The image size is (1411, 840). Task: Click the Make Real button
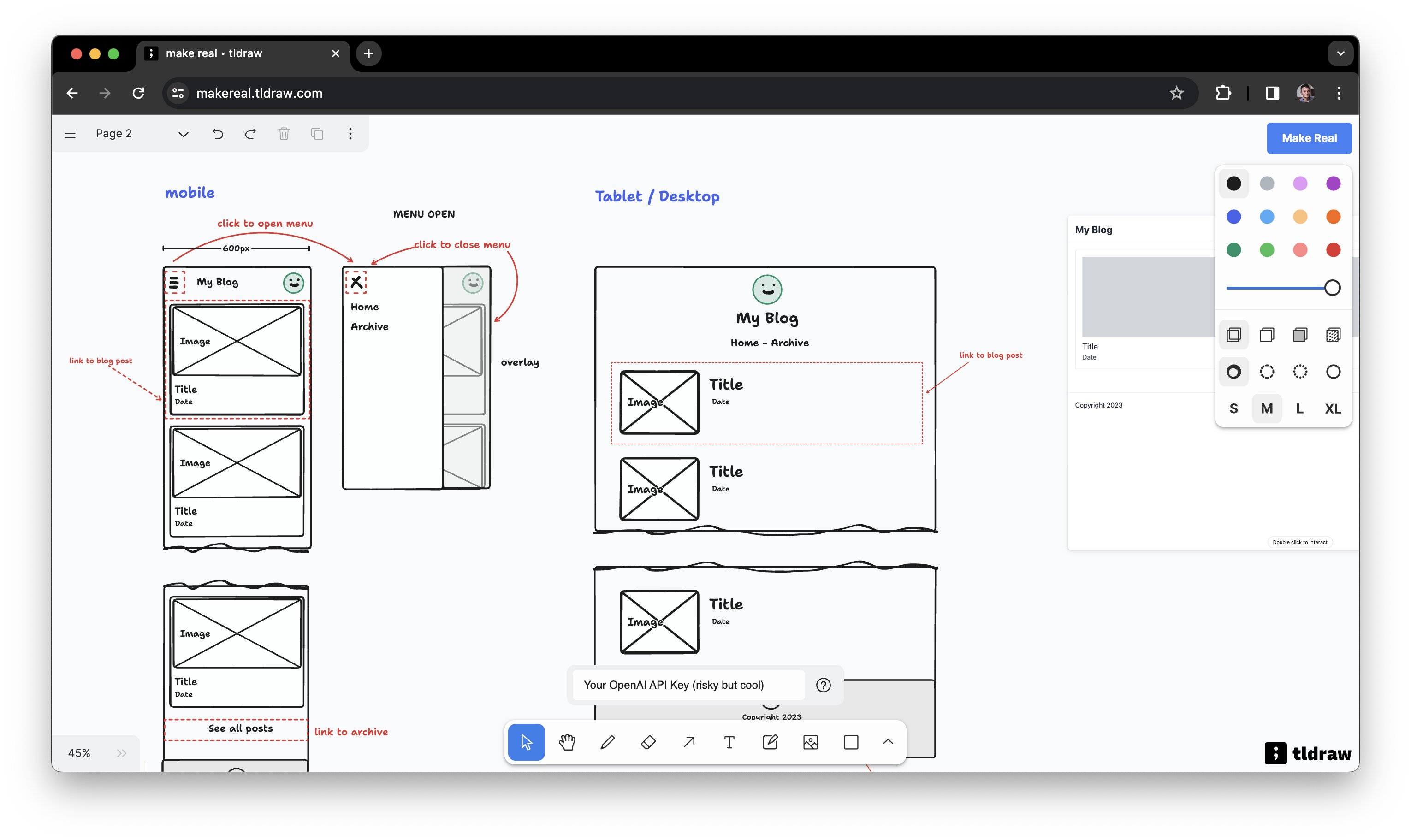(1309, 138)
